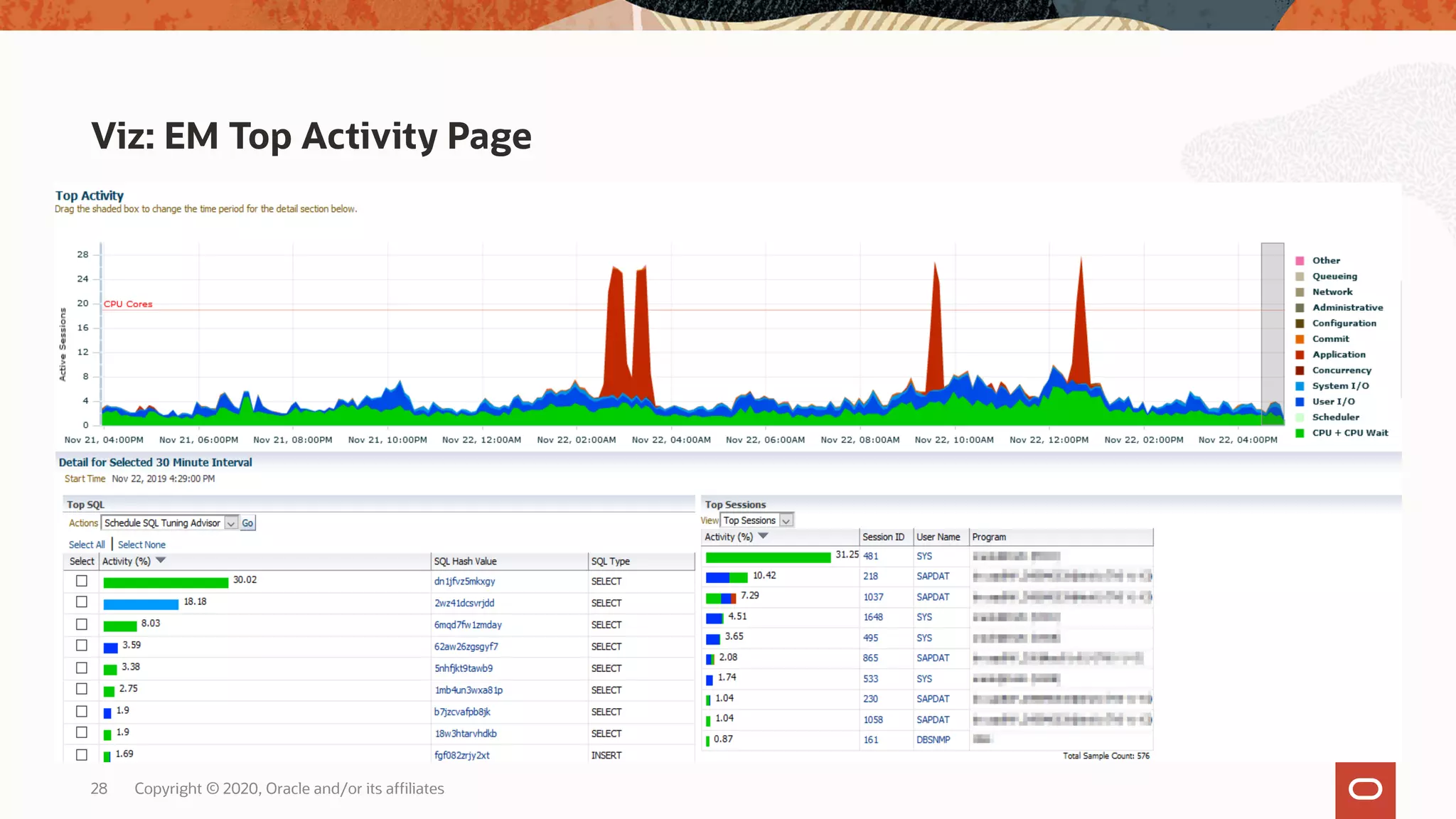Click the Application legend color swatch
Image resolution: width=1456 pixels, height=819 pixels.
click(1300, 355)
